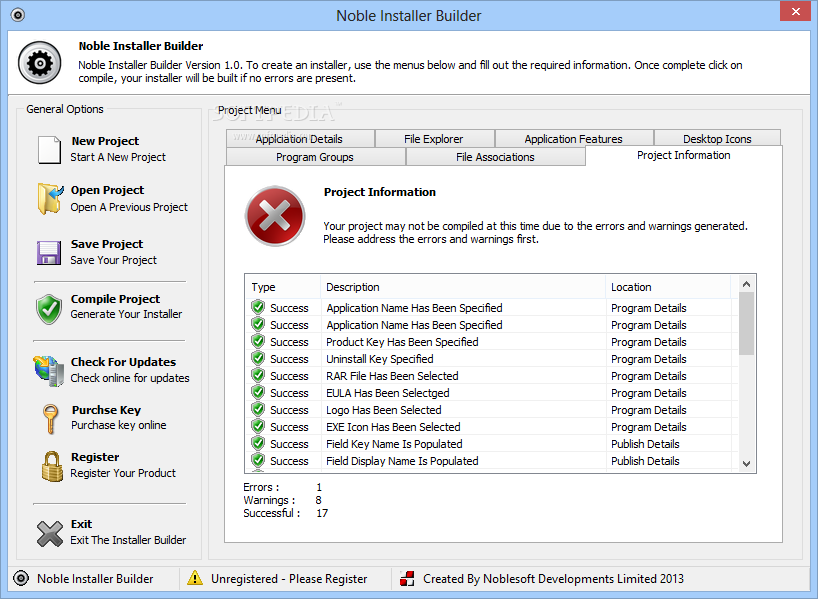The image size is (818, 599).
Task: Click Purchse Key label text
Action: [106, 410]
